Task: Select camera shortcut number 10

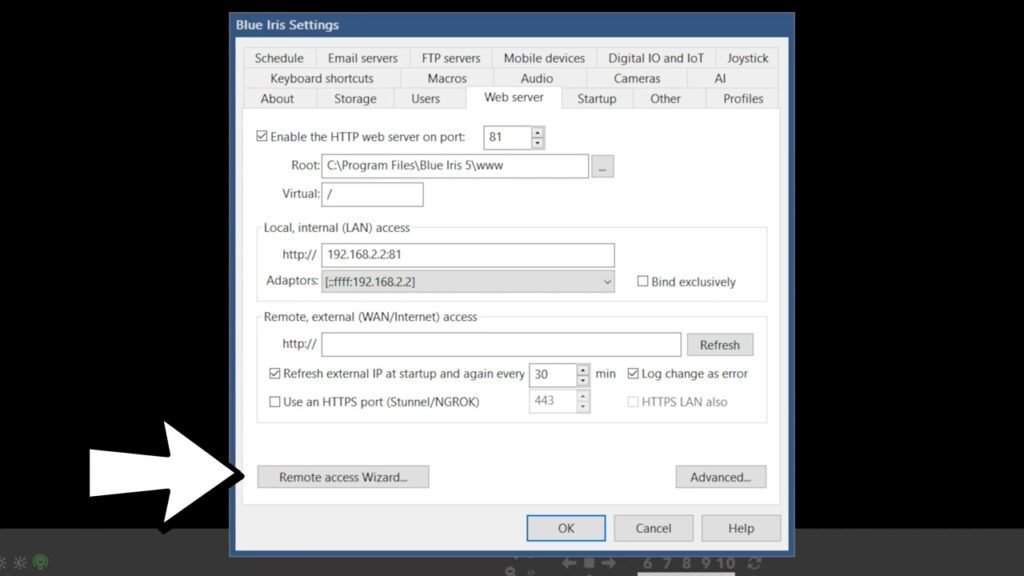Action: [727, 563]
